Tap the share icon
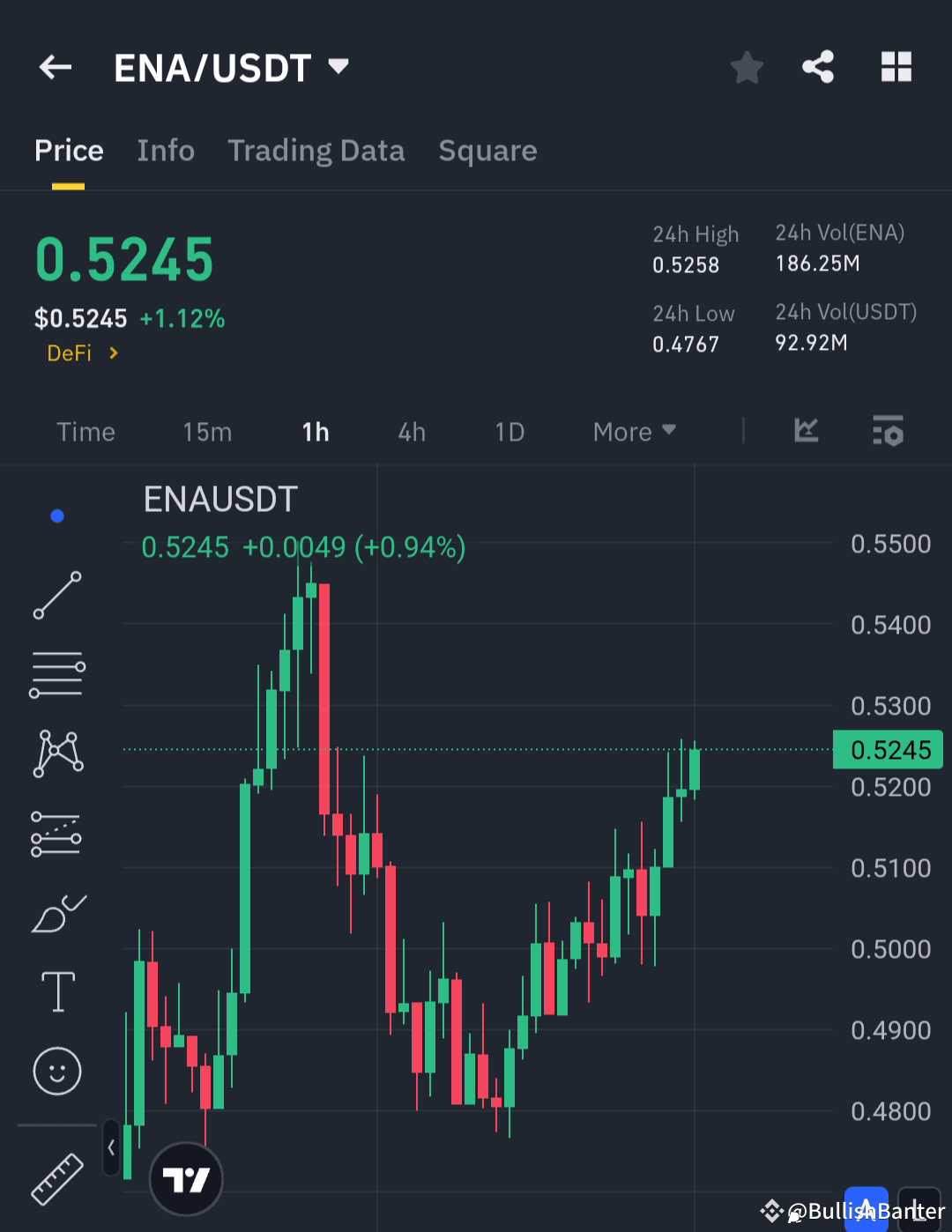Screen dimensions: 952x1232 click(818, 66)
